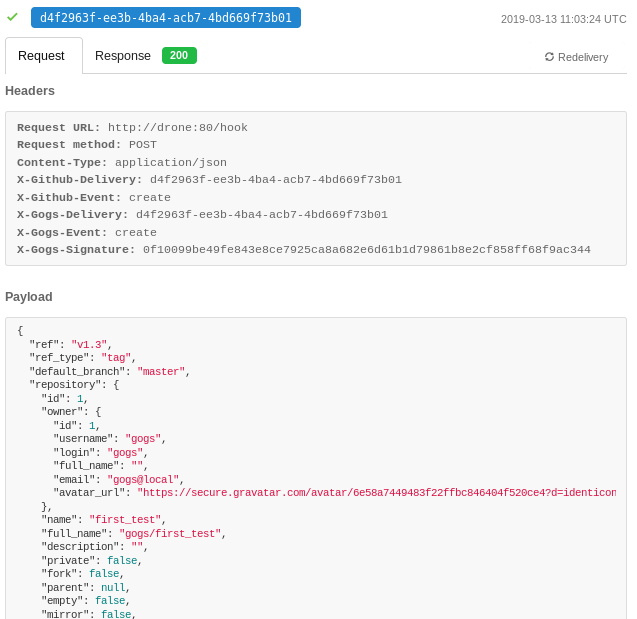637x619 pixels.
Task: Click the X-Github-Event create value
Action: (x=150, y=197)
